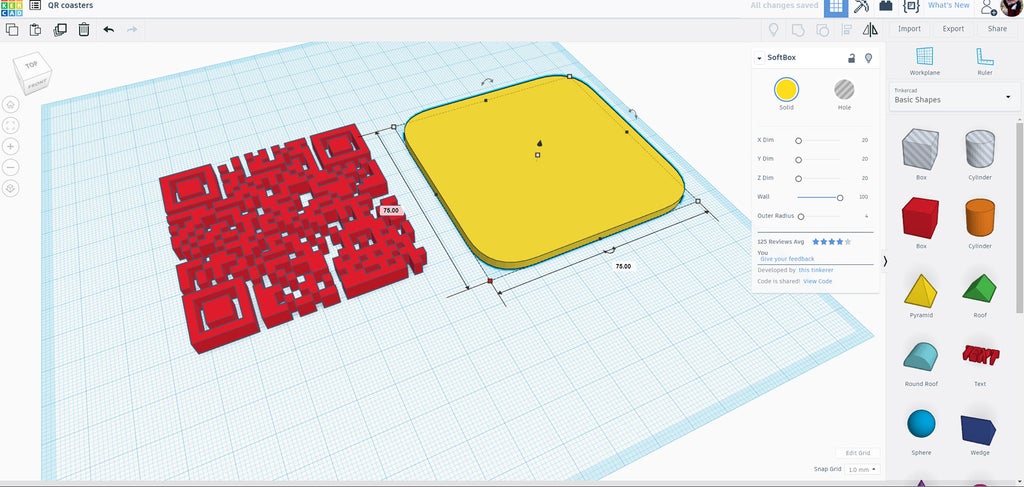This screenshot has height=487, width=1024.
Task: Set the shape to Hole
Action: [x=844, y=89]
